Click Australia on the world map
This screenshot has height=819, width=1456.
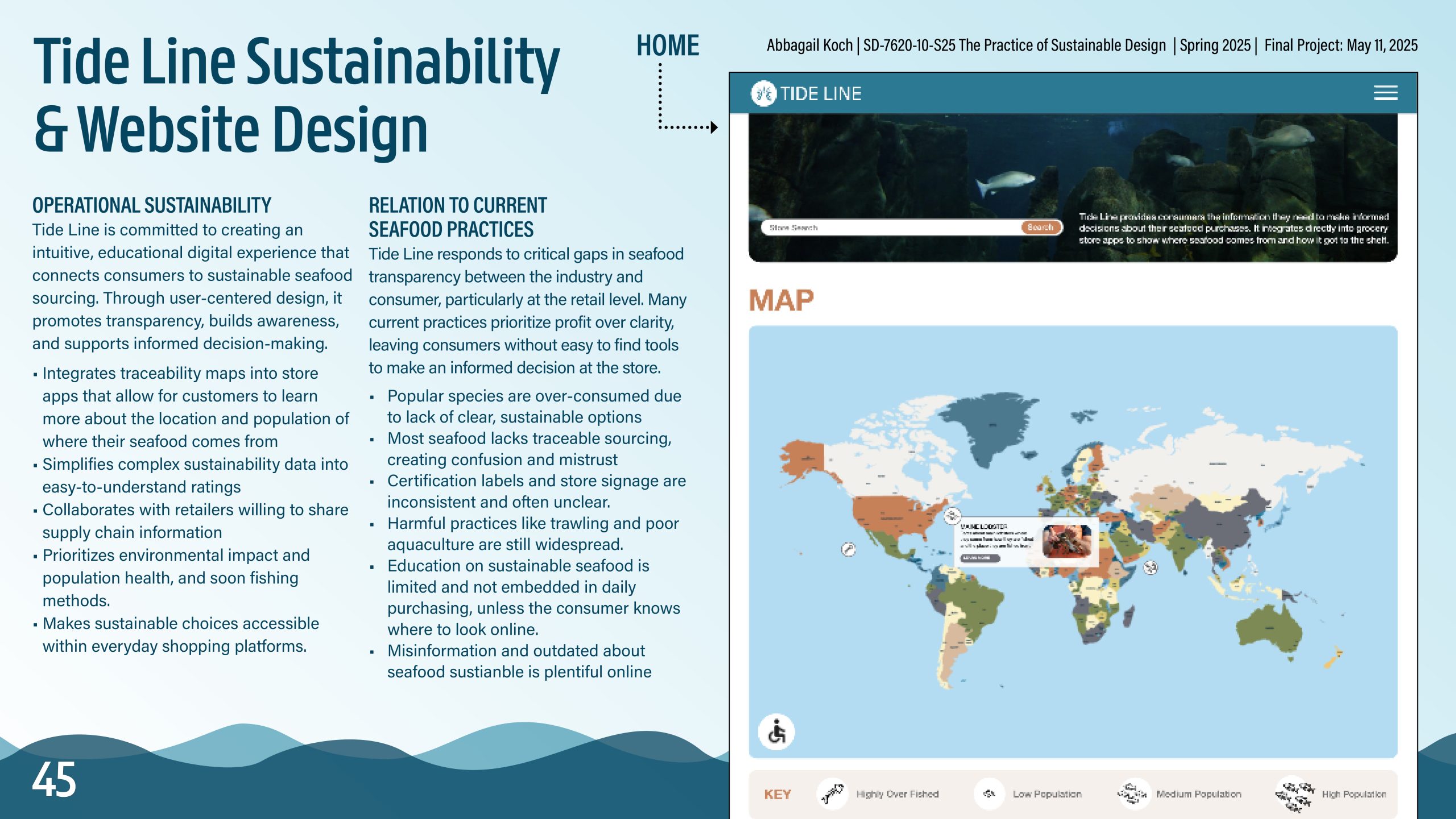[1269, 628]
